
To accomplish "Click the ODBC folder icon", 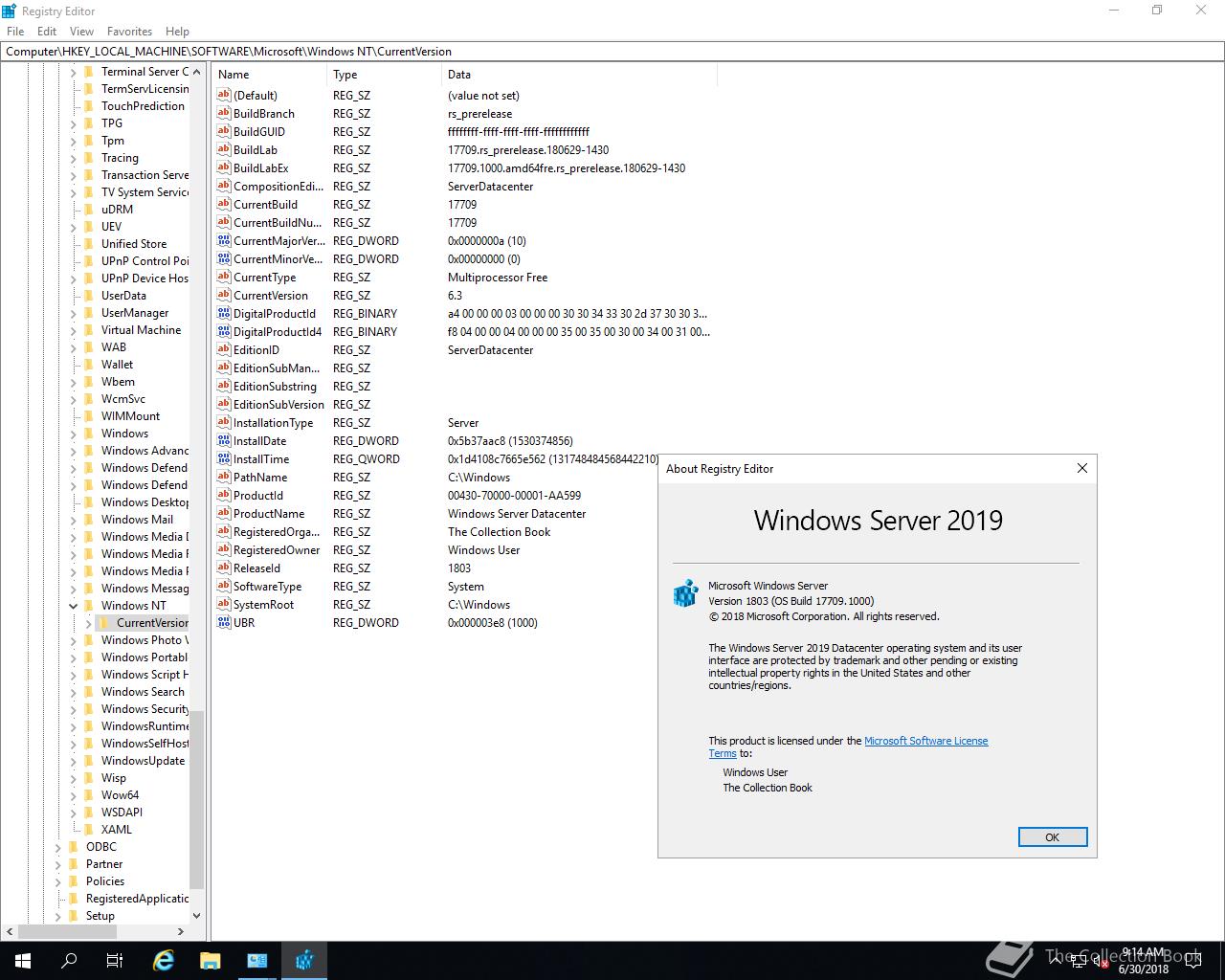I will coord(74,846).
